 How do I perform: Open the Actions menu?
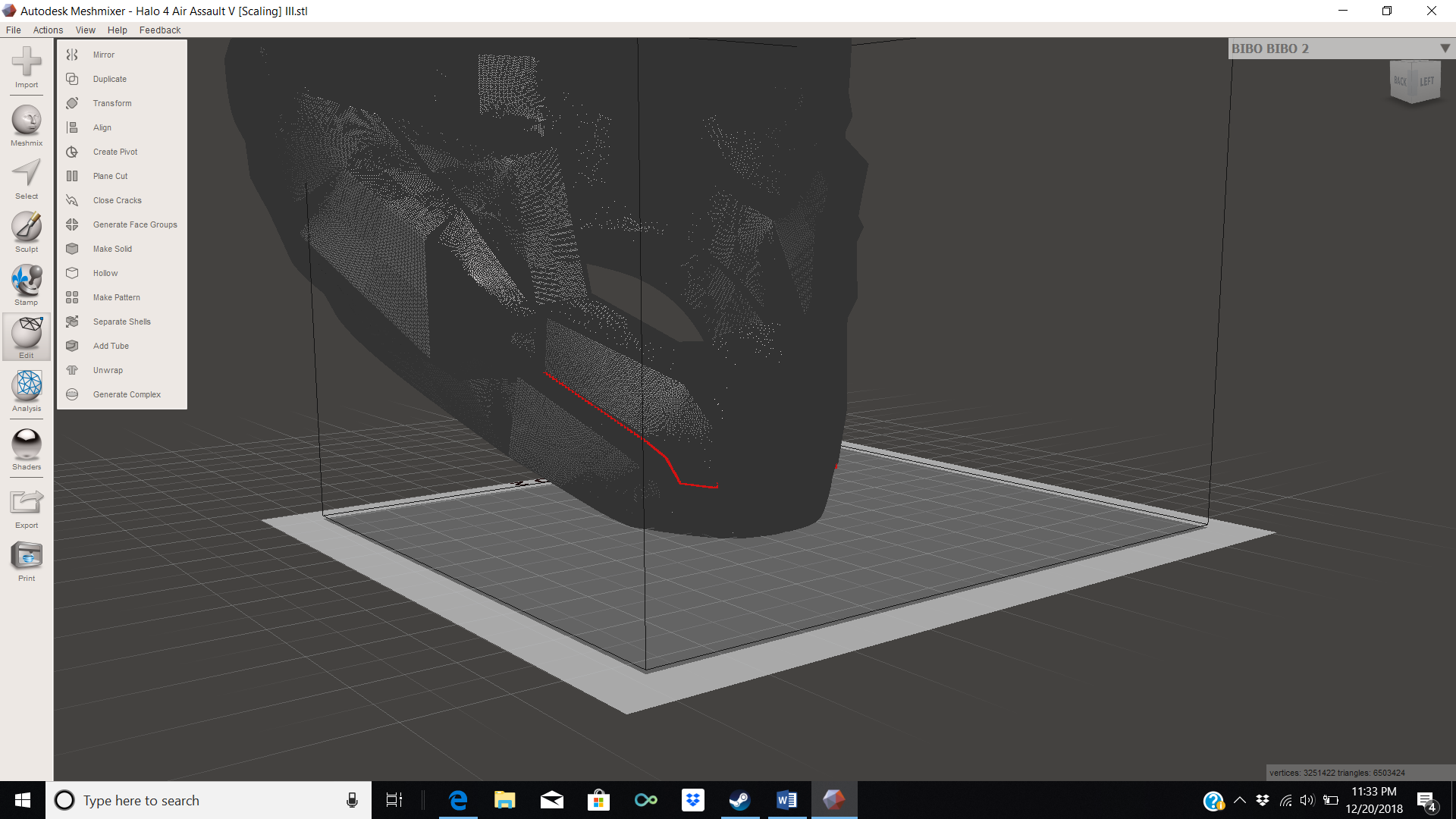[48, 30]
